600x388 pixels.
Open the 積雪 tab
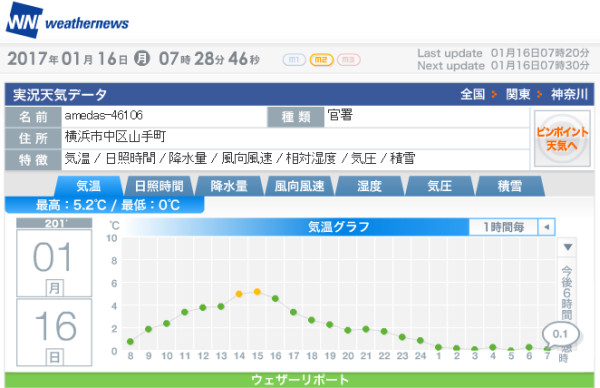tap(510, 186)
